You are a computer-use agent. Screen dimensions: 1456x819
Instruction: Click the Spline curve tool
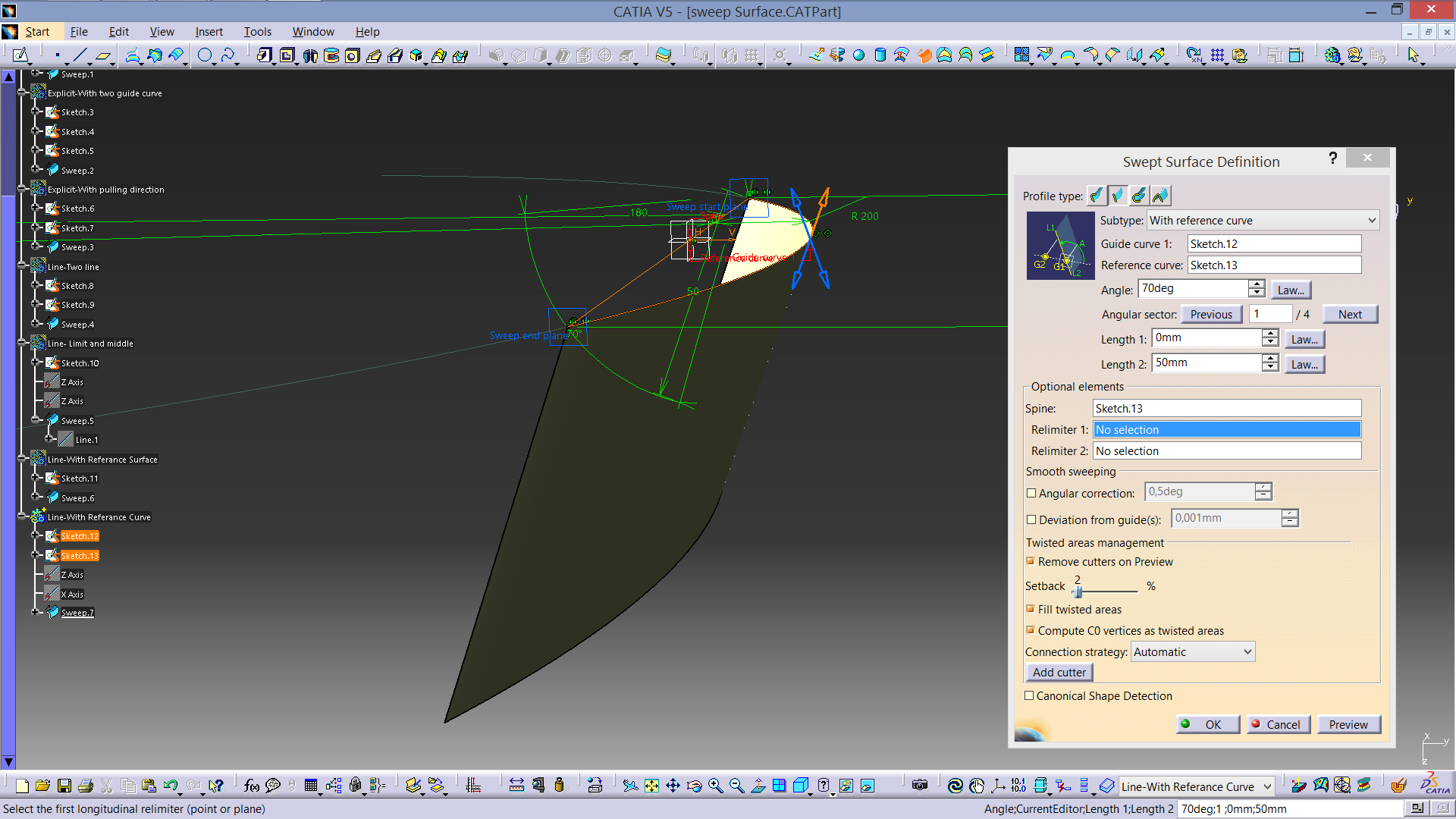click(227, 55)
